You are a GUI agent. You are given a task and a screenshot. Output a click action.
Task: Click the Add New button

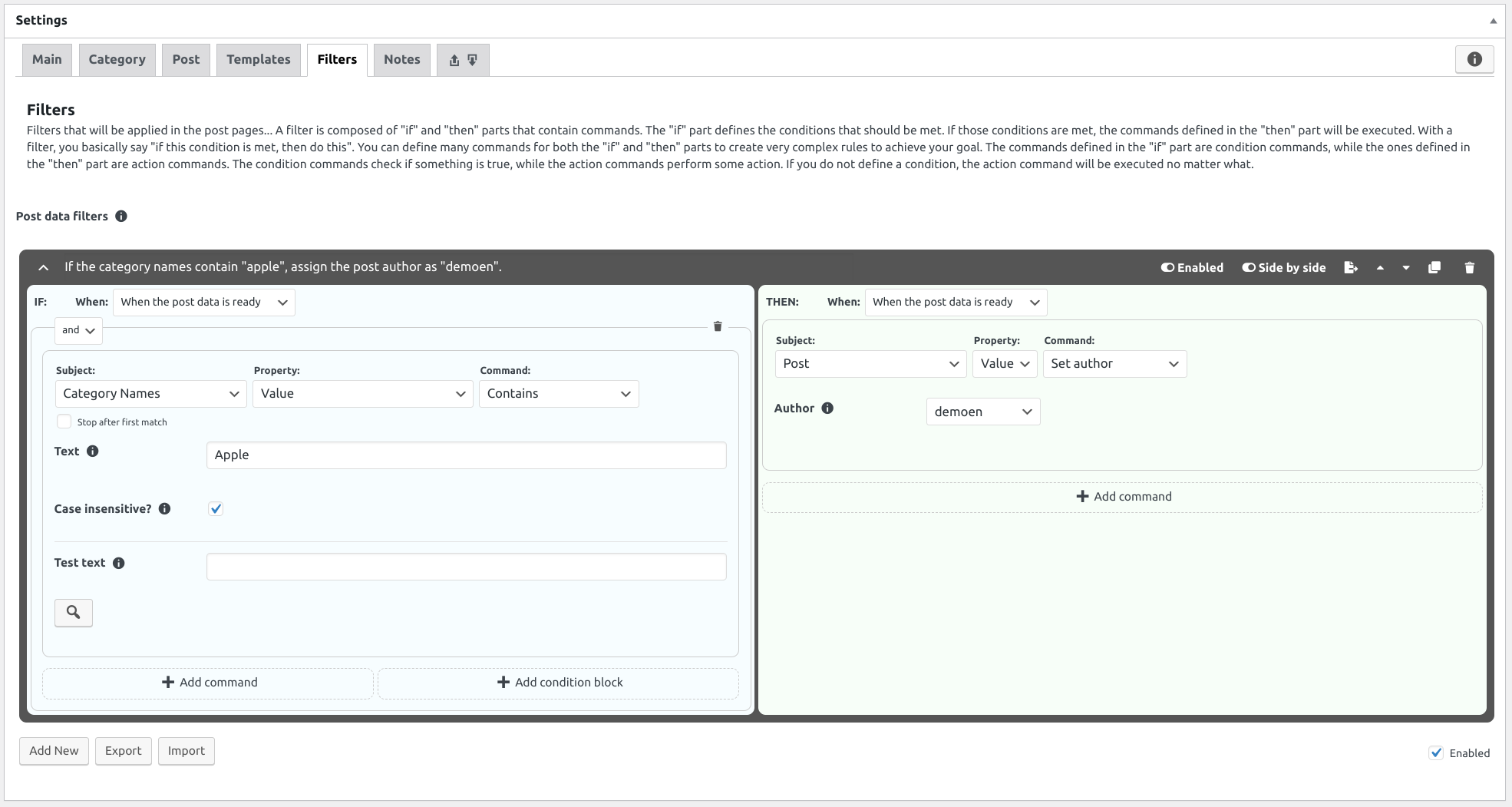(54, 751)
